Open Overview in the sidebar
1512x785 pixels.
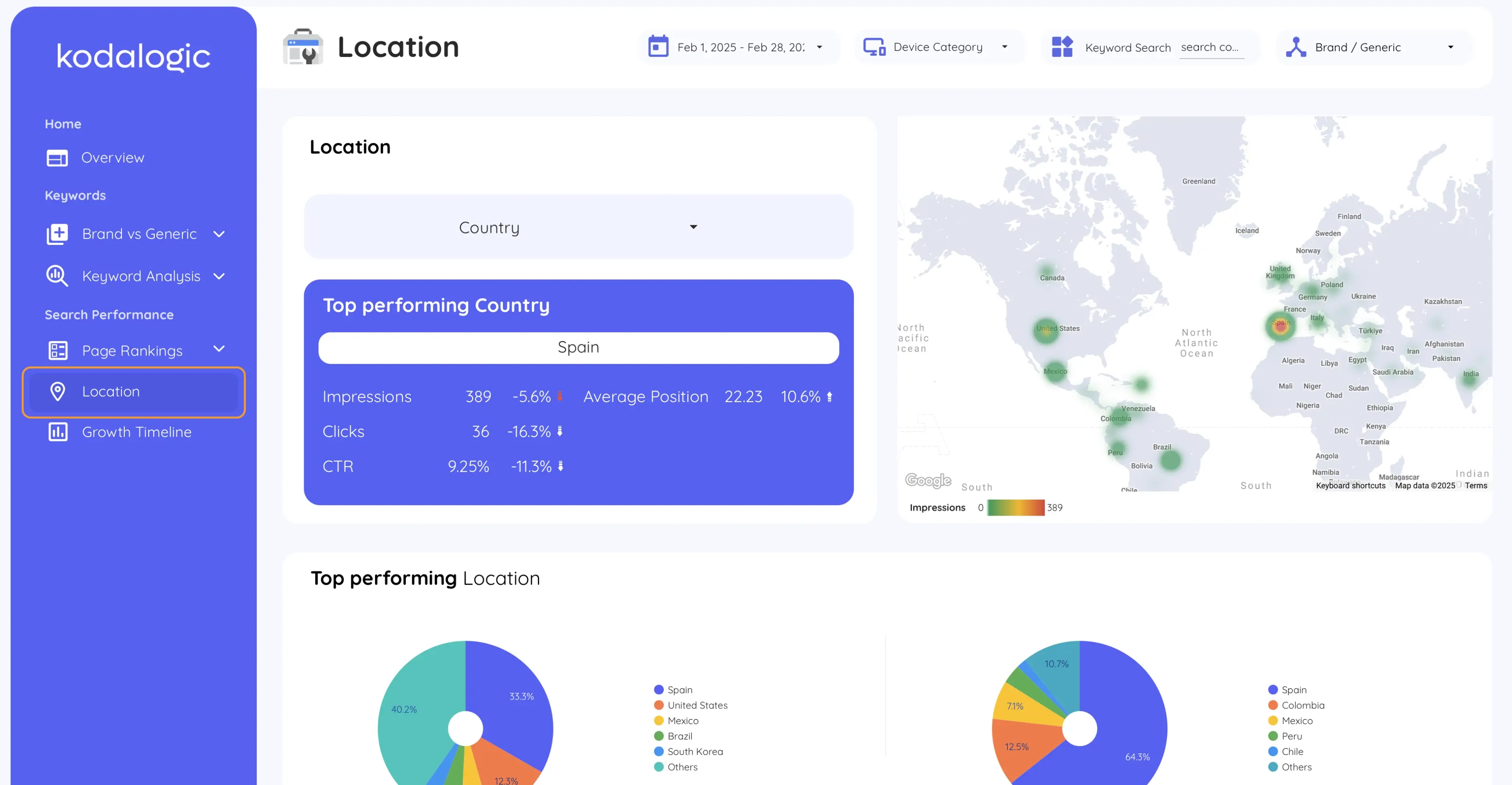point(112,158)
